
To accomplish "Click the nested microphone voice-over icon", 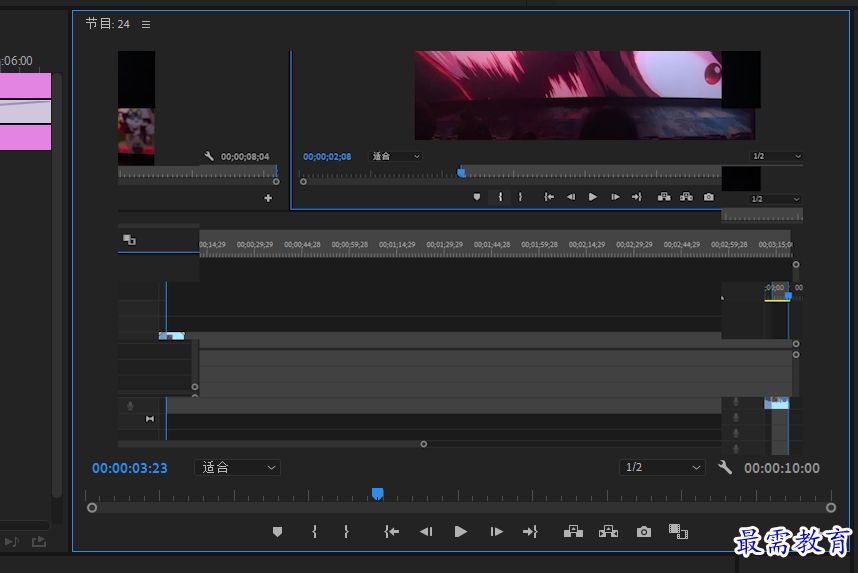I will (130, 406).
